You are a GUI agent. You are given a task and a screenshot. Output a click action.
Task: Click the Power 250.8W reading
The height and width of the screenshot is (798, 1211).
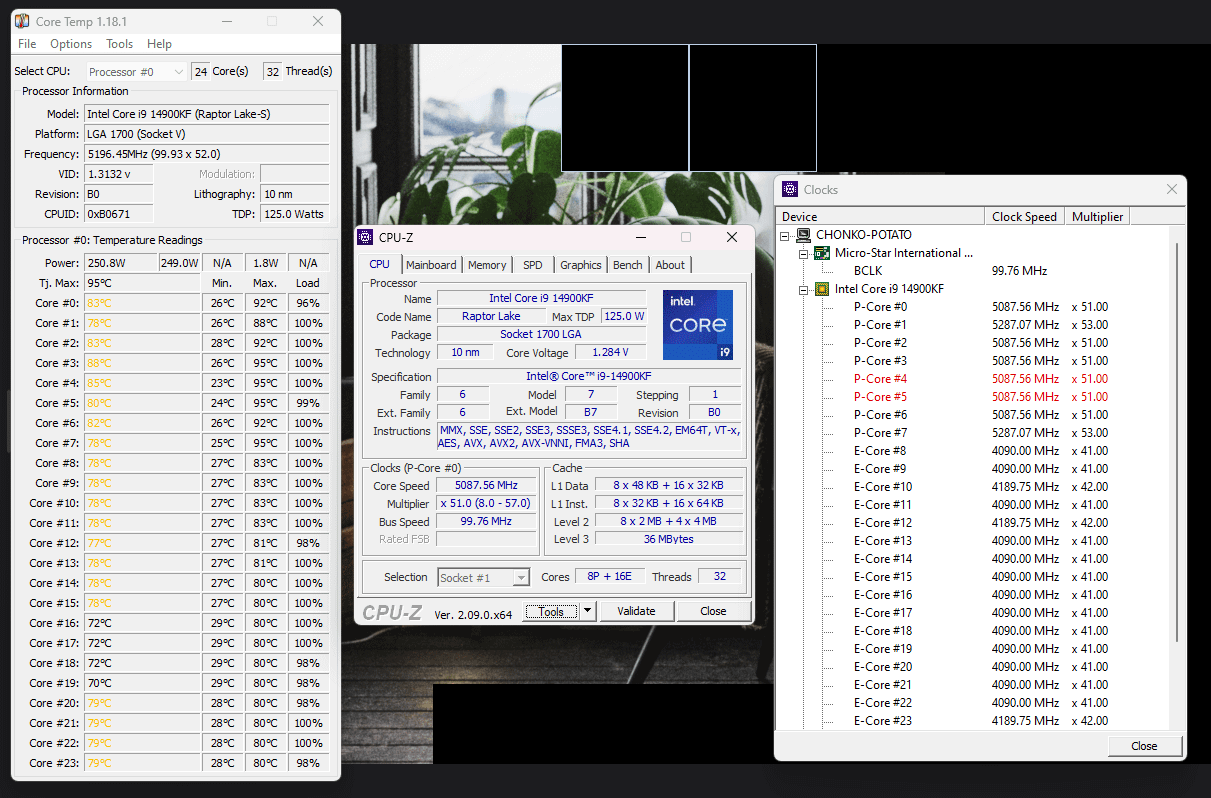coord(121,263)
